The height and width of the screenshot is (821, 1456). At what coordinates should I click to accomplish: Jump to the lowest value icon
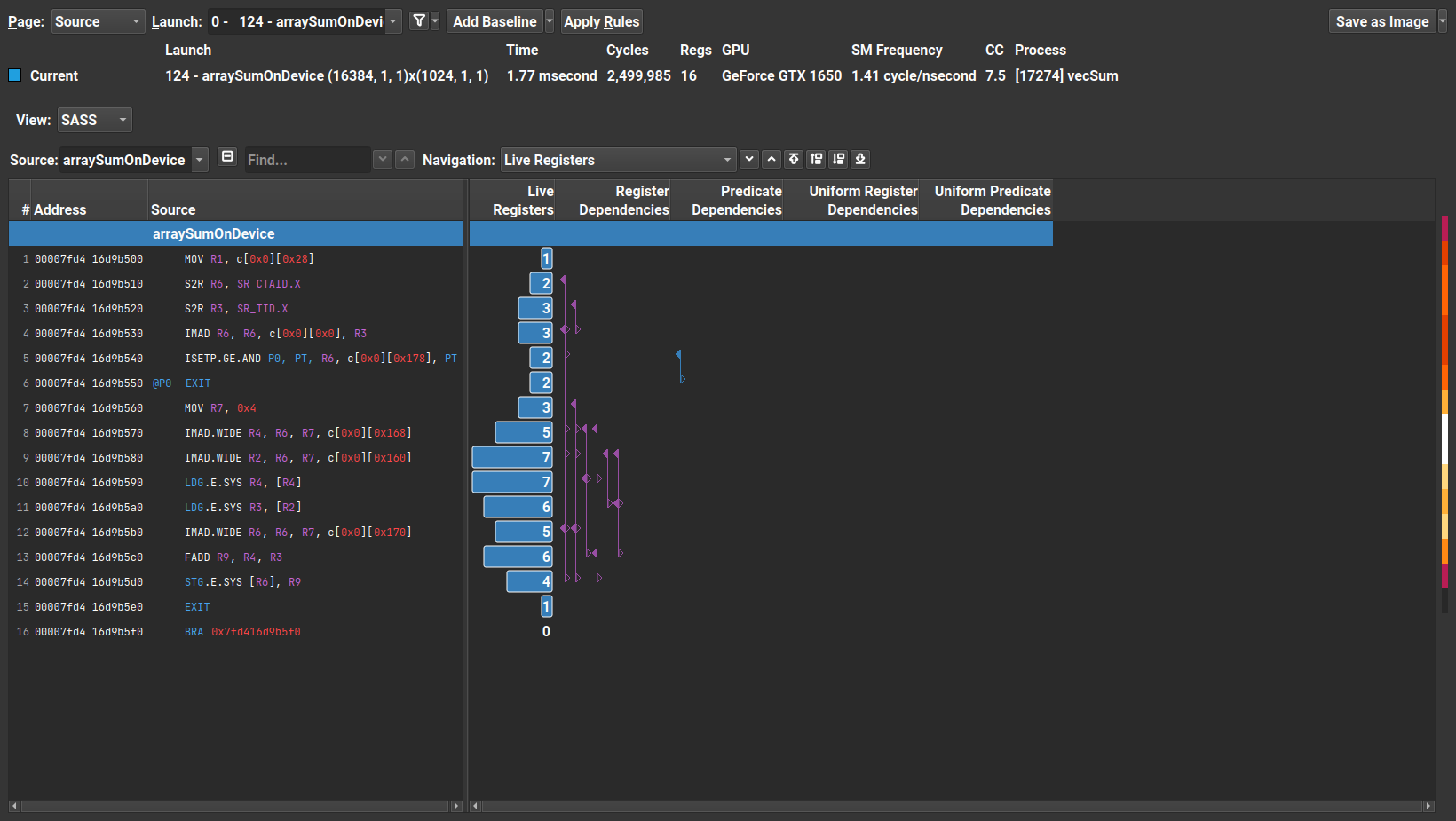coord(860,159)
